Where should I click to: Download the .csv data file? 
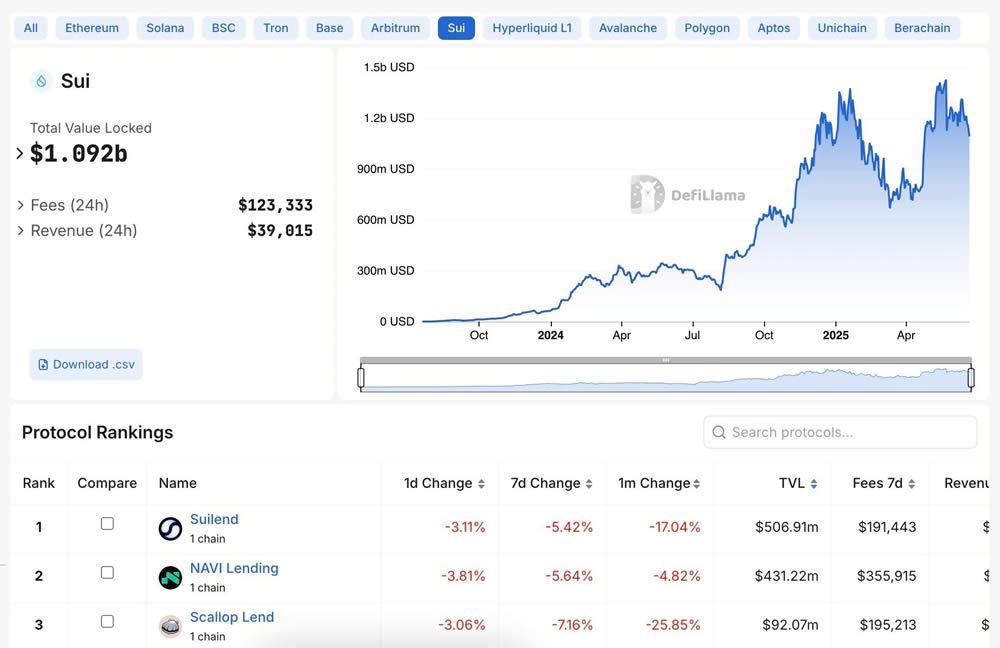pos(86,365)
